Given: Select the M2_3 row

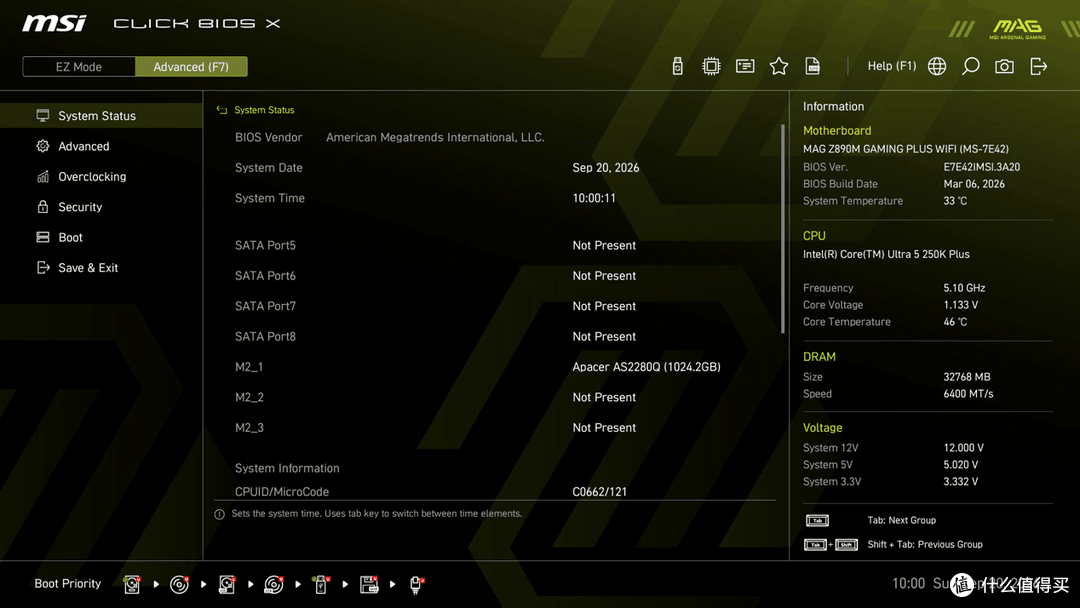Looking at the screenshot, I should (496, 428).
